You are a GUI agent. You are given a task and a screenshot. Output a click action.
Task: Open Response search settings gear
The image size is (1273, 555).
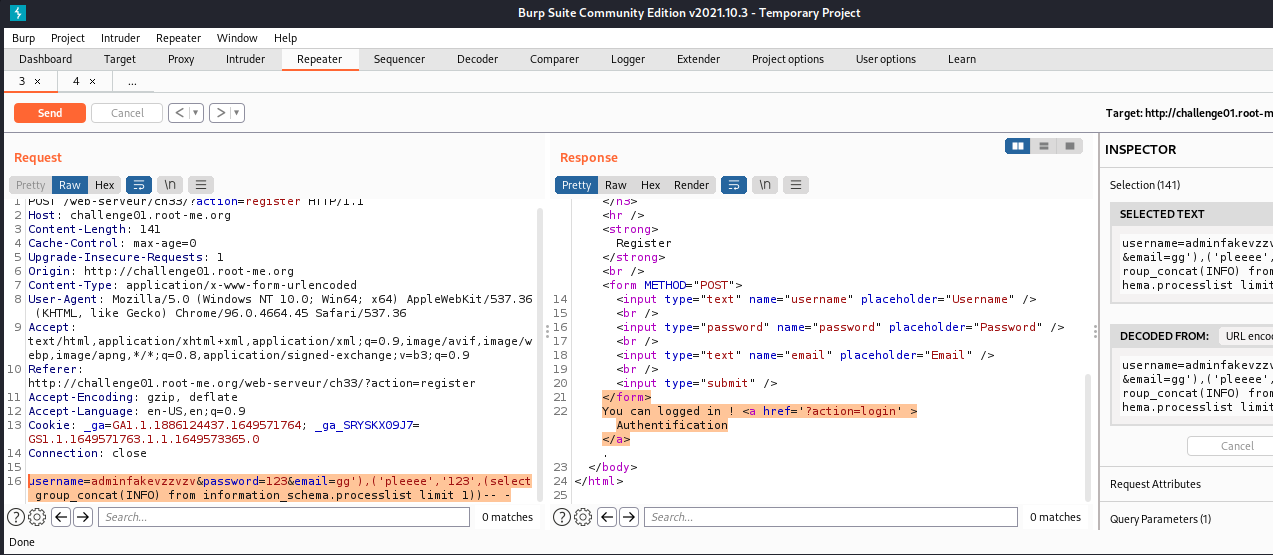(x=583, y=517)
